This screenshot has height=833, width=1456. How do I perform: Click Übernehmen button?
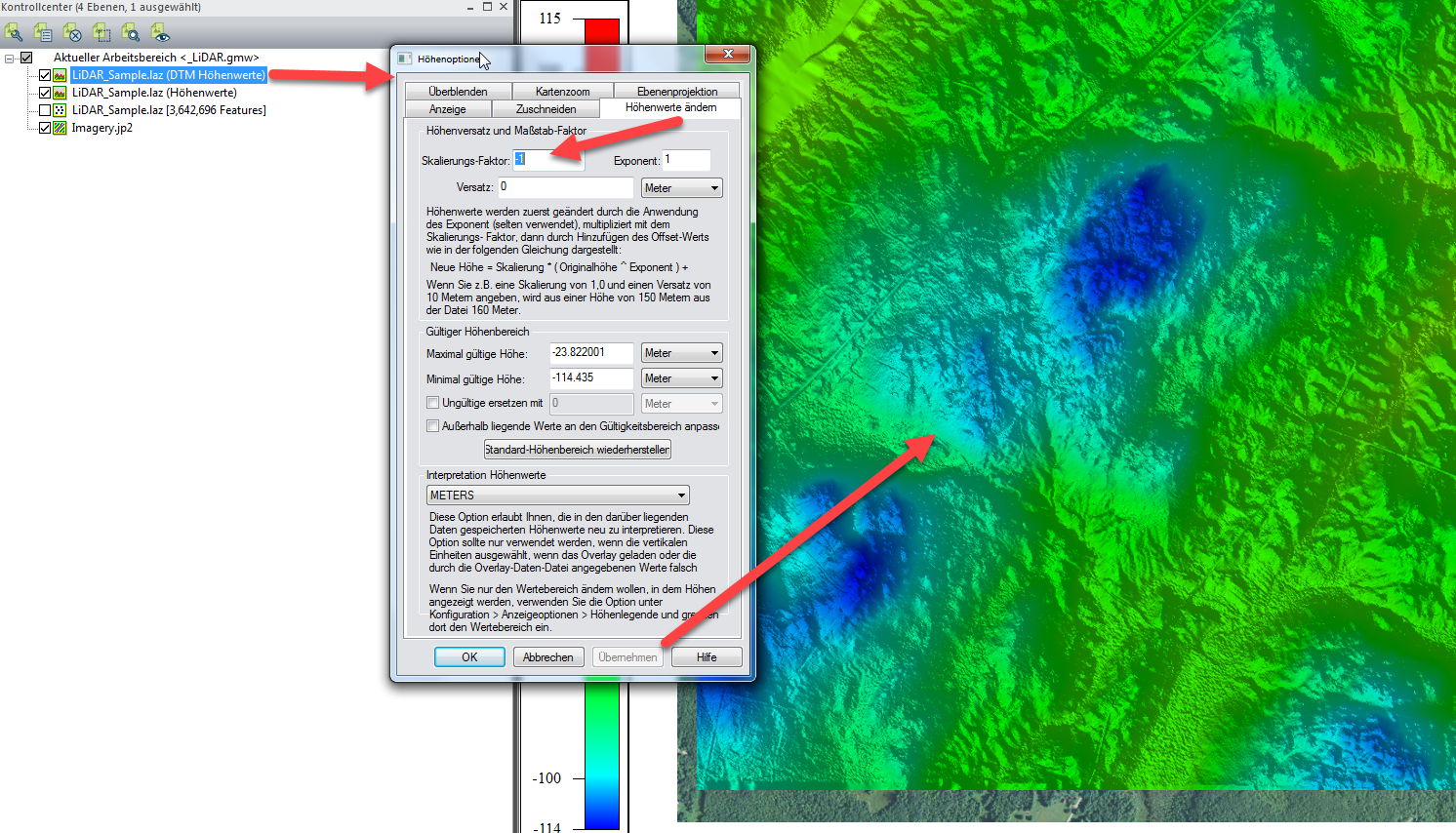click(627, 657)
